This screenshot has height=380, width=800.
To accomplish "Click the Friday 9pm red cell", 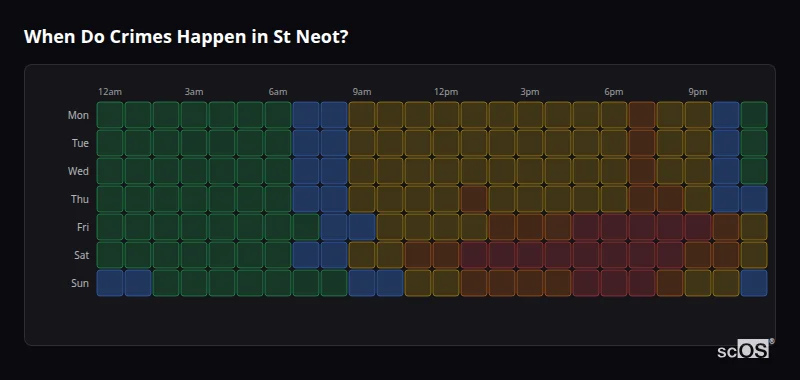I will click(698, 227).
